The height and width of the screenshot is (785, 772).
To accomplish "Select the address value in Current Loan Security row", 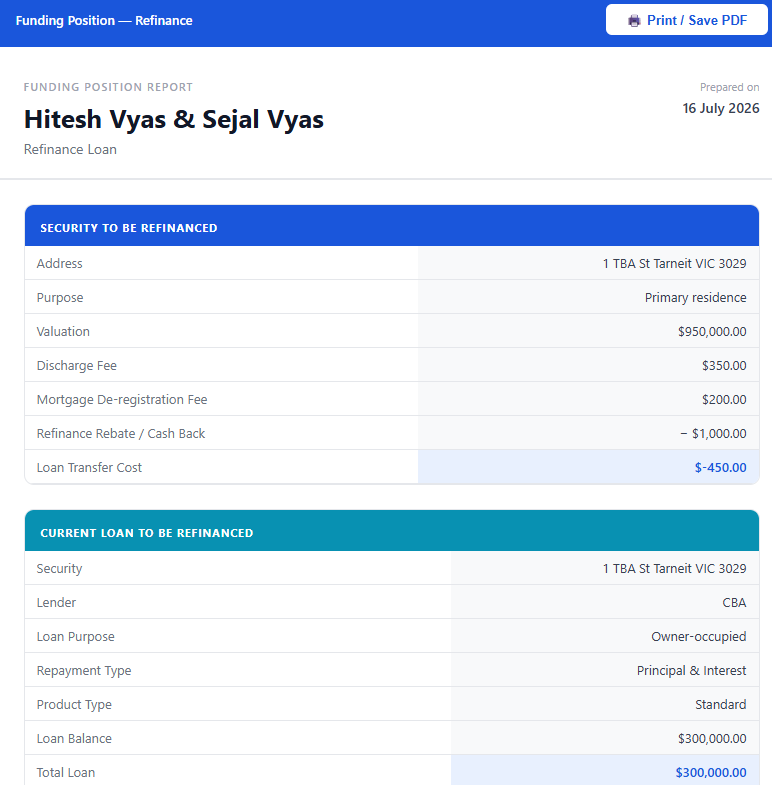I will pos(674,569).
